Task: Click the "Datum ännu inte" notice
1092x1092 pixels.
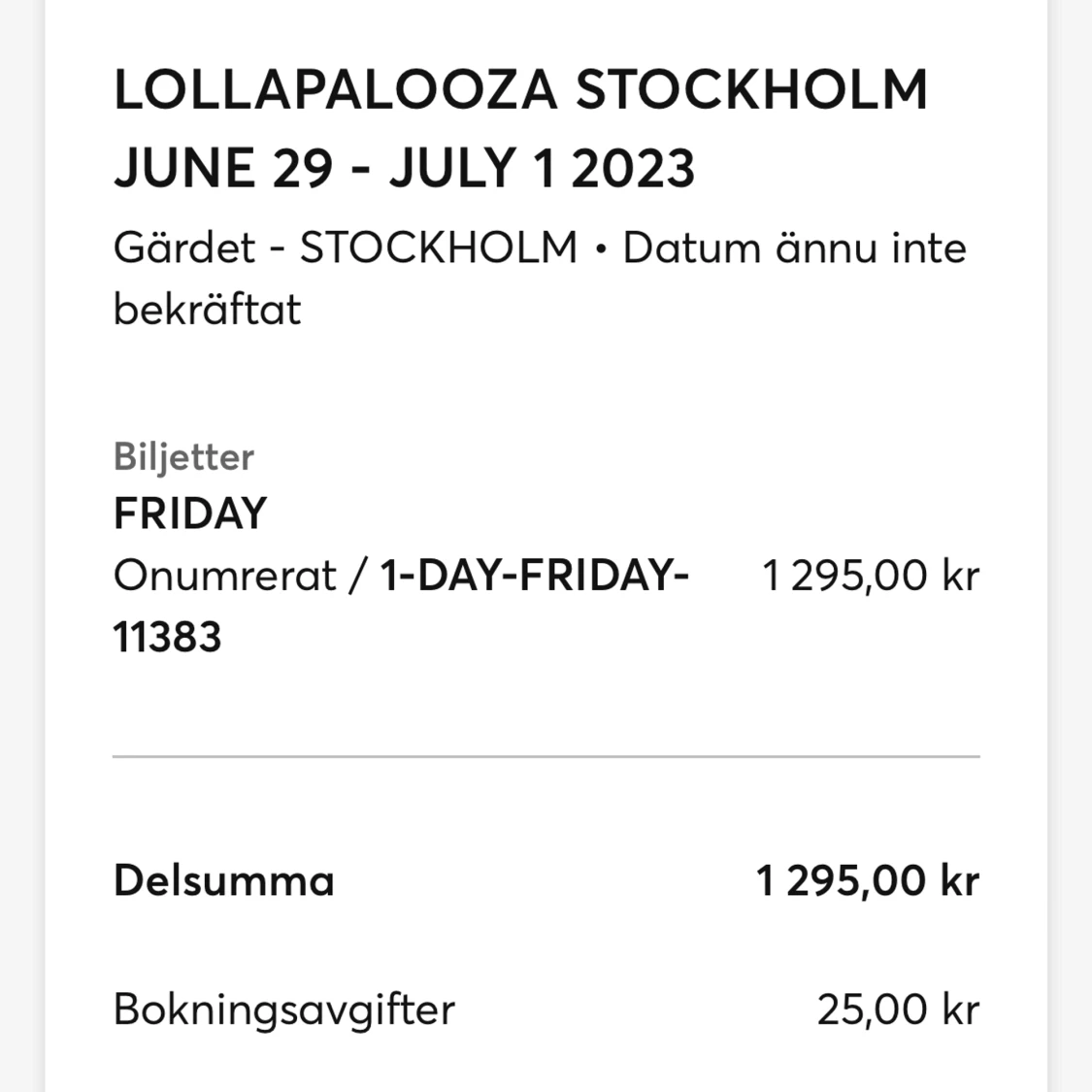Action: pyautogui.click(x=794, y=248)
